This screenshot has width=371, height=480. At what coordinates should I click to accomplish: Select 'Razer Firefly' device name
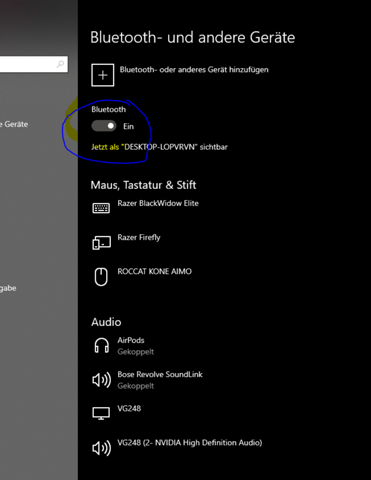[x=139, y=238]
